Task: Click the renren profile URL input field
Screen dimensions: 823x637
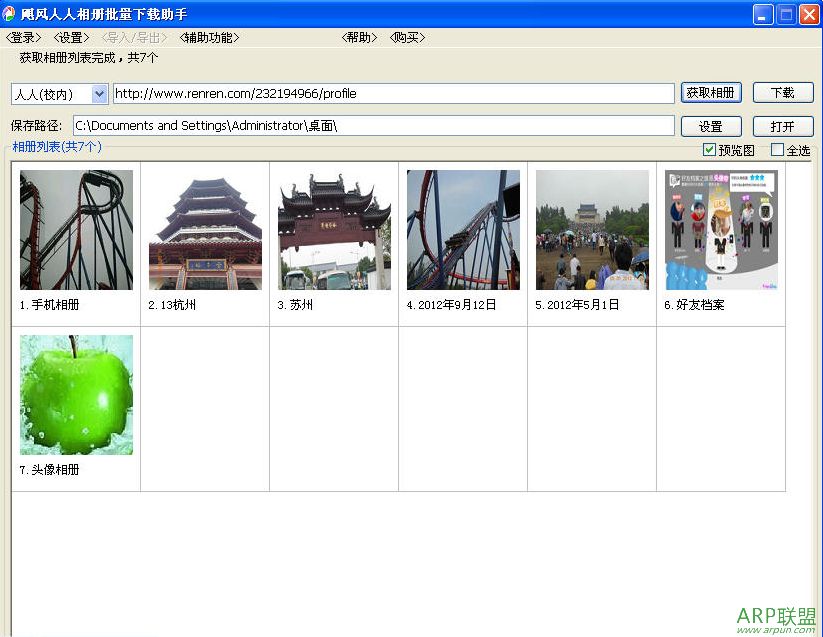Action: [x=393, y=94]
